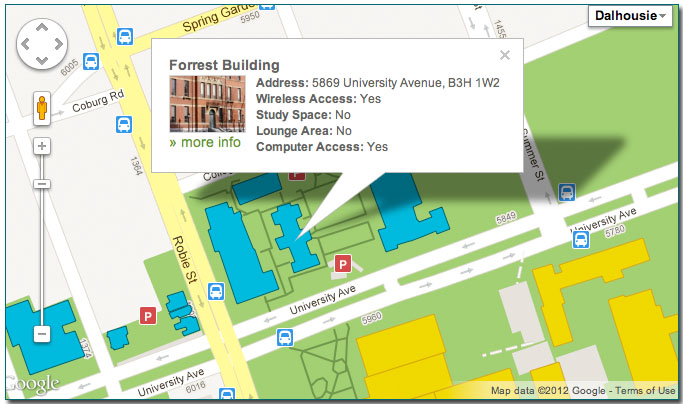Click the pan up arrow on map control
The image size is (683, 404).
coord(43,29)
